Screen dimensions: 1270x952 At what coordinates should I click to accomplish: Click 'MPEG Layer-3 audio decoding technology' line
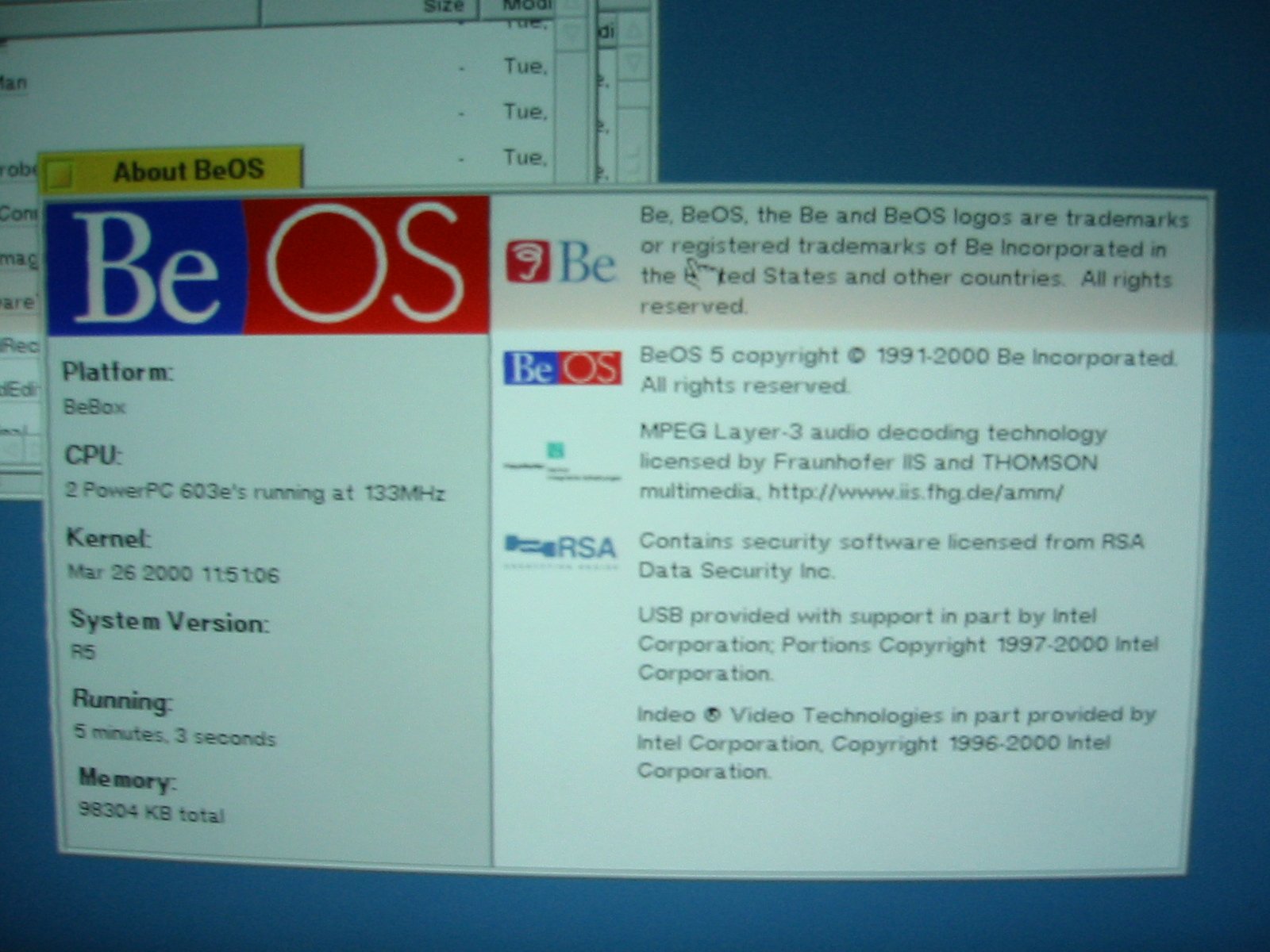tap(872, 433)
